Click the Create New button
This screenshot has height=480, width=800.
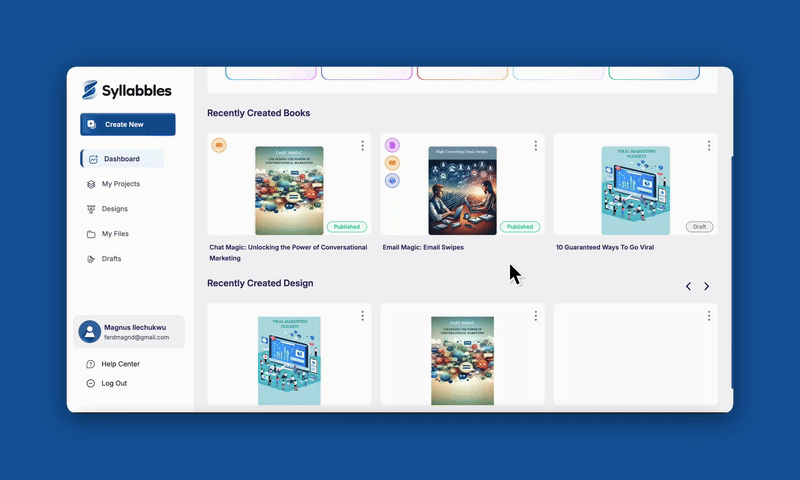[127, 124]
